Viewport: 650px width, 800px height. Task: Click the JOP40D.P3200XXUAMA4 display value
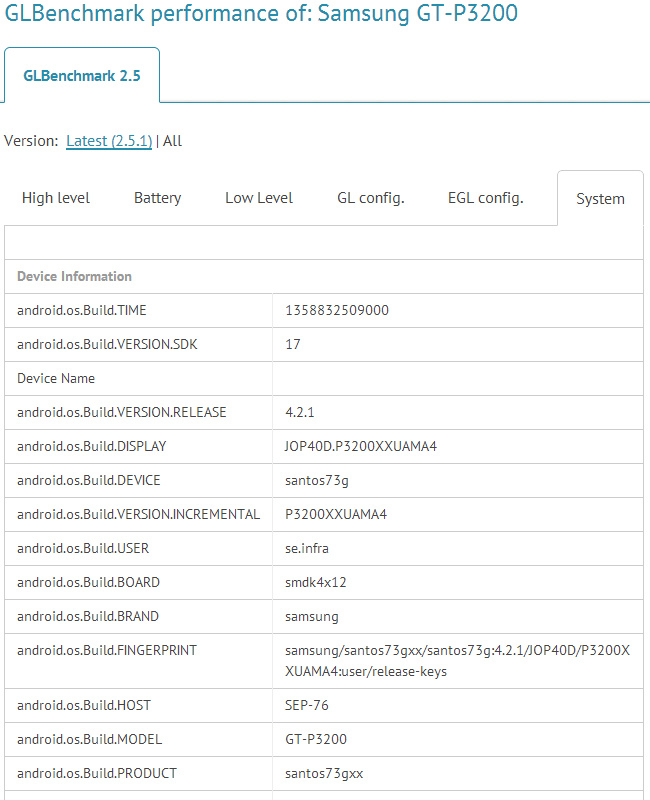pyautogui.click(x=361, y=446)
